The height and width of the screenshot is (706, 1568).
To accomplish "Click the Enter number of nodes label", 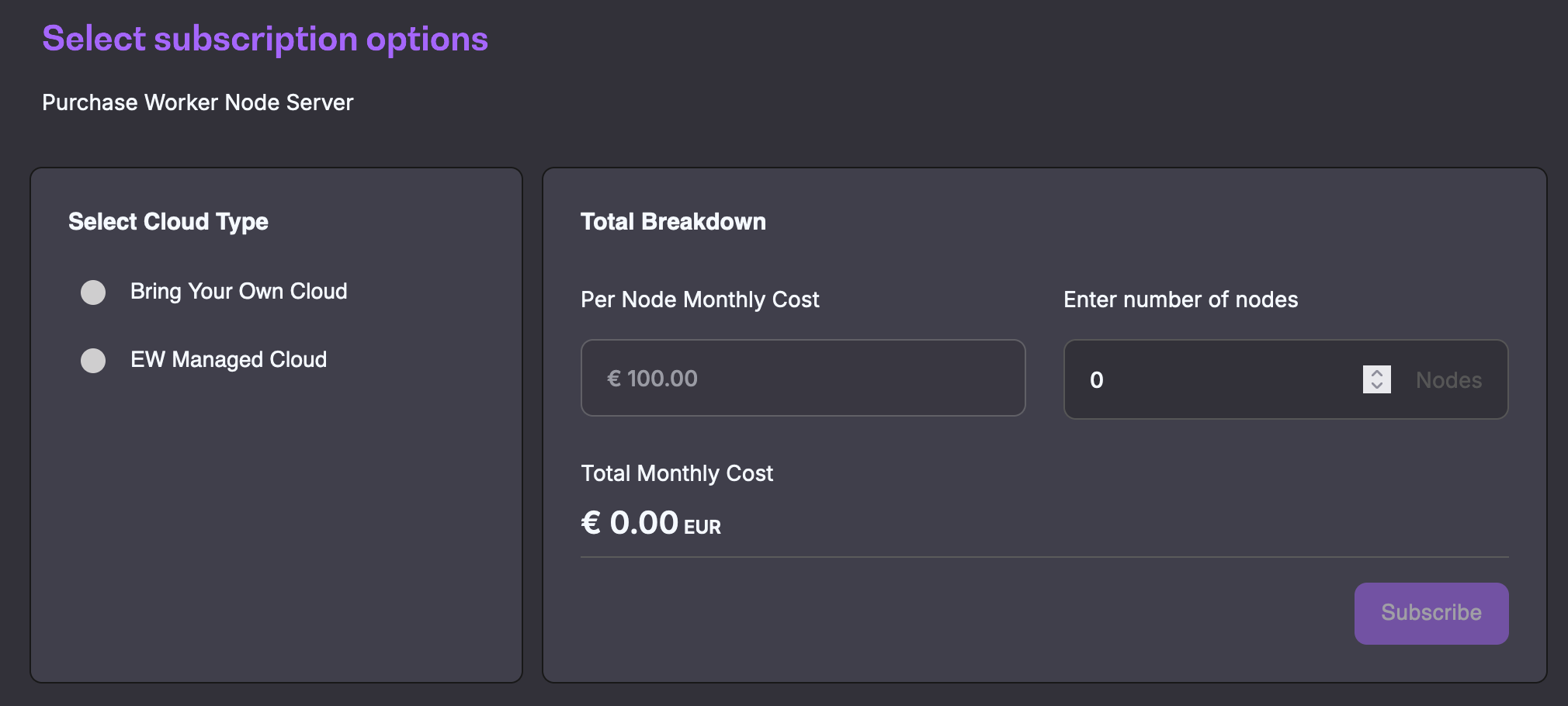I will [x=1180, y=299].
